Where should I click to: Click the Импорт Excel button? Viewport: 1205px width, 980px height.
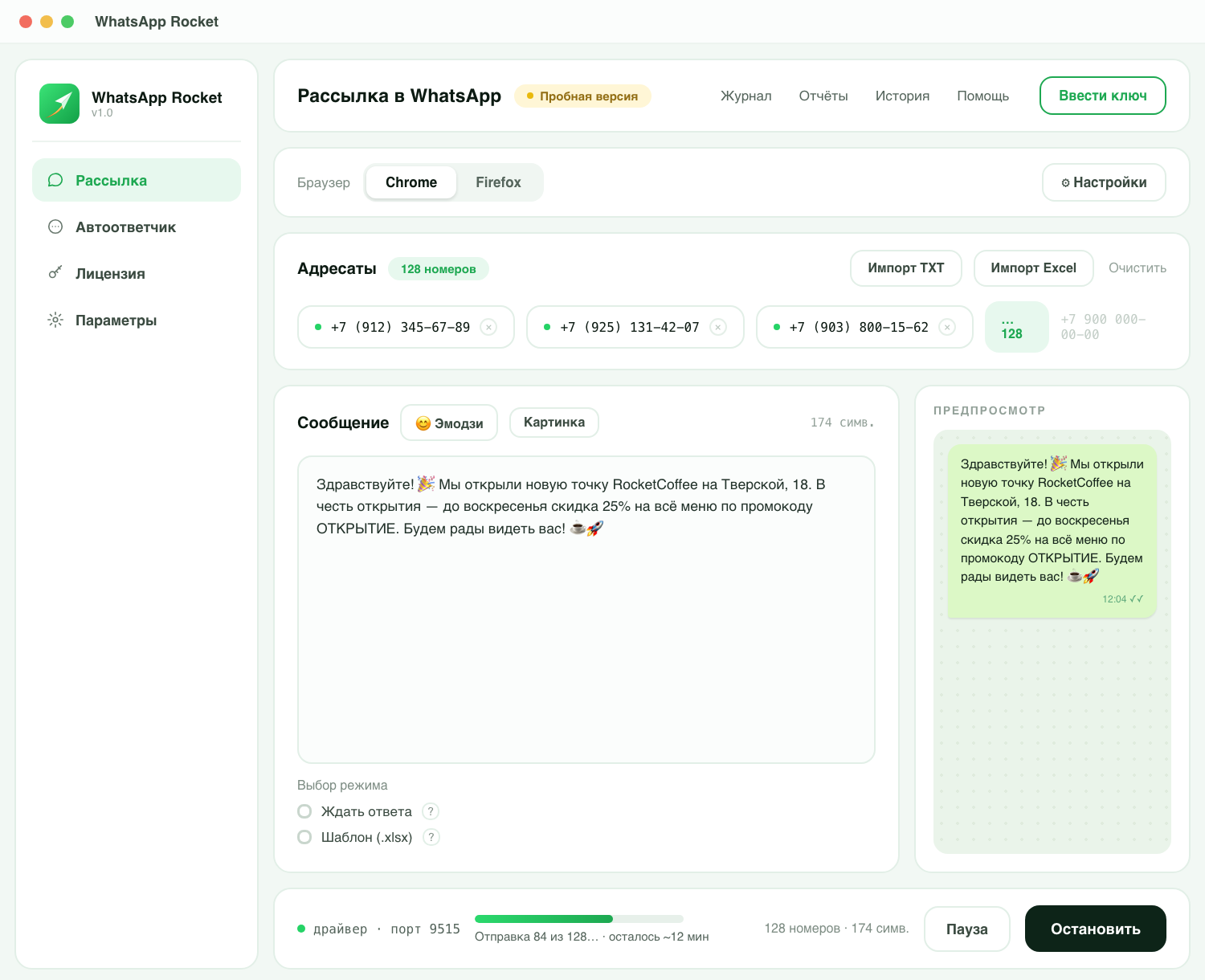[1033, 267]
